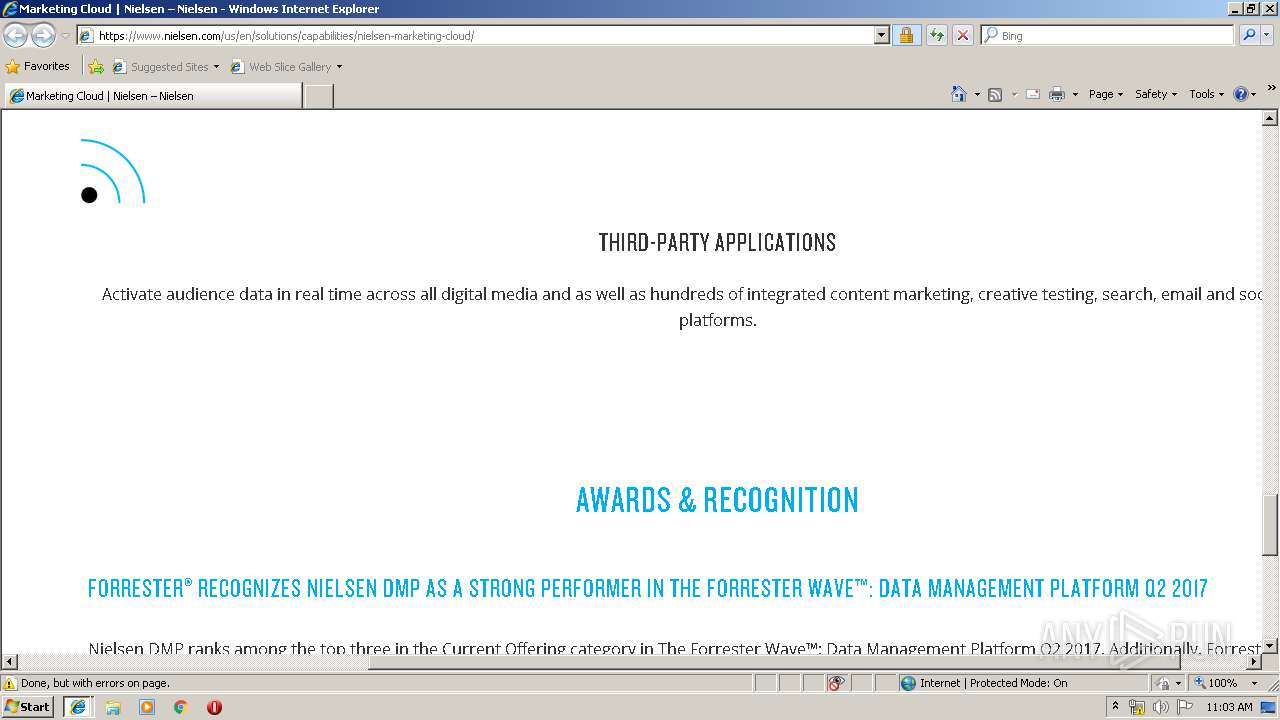
Task: Open the Page menu
Action: coord(1106,94)
